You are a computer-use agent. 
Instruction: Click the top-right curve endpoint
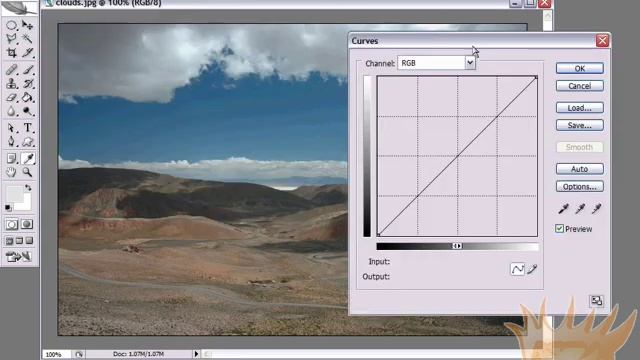(536, 77)
